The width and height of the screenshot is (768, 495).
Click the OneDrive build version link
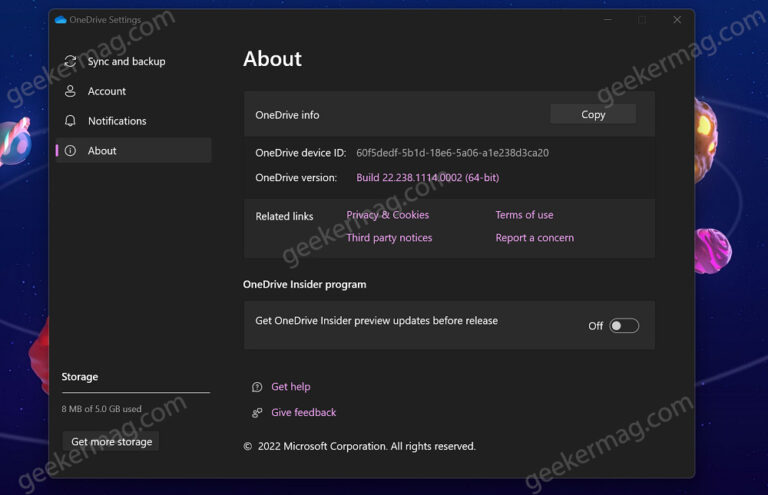click(x=427, y=178)
